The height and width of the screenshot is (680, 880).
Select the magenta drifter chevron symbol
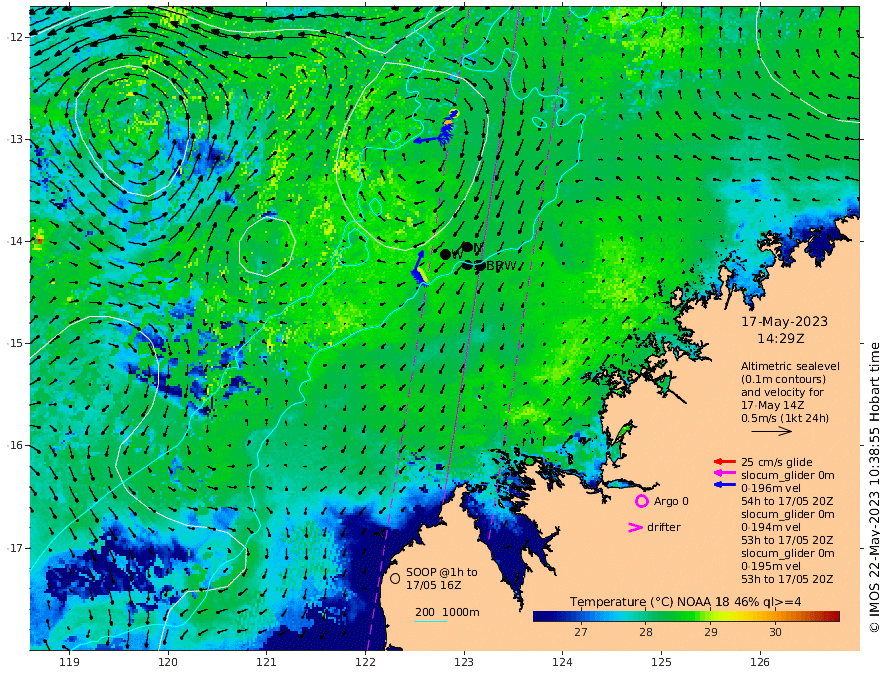tap(635, 527)
